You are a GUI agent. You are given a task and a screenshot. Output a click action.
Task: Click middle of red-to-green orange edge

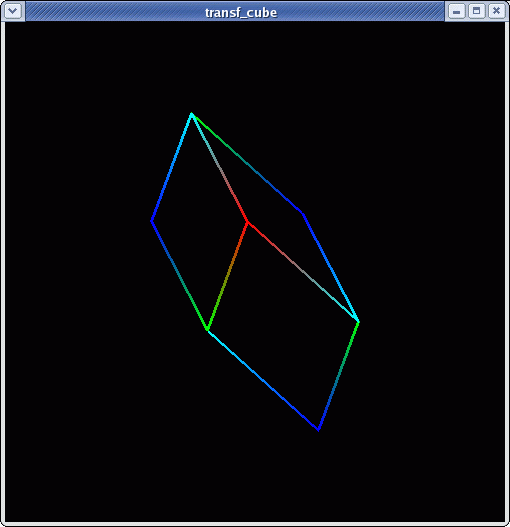(x=228, y=276)
